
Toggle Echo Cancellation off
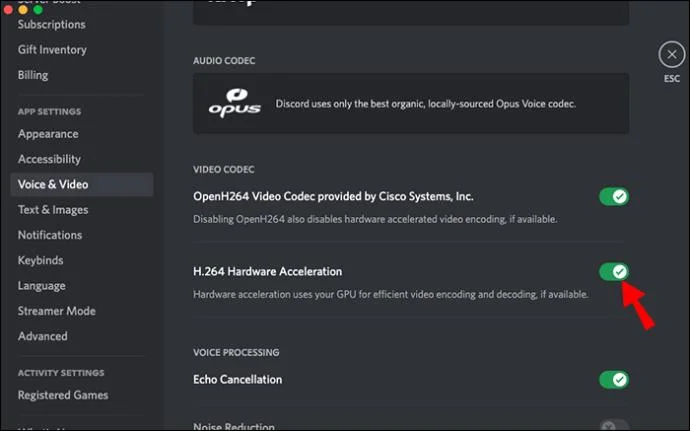pos(614,380)
